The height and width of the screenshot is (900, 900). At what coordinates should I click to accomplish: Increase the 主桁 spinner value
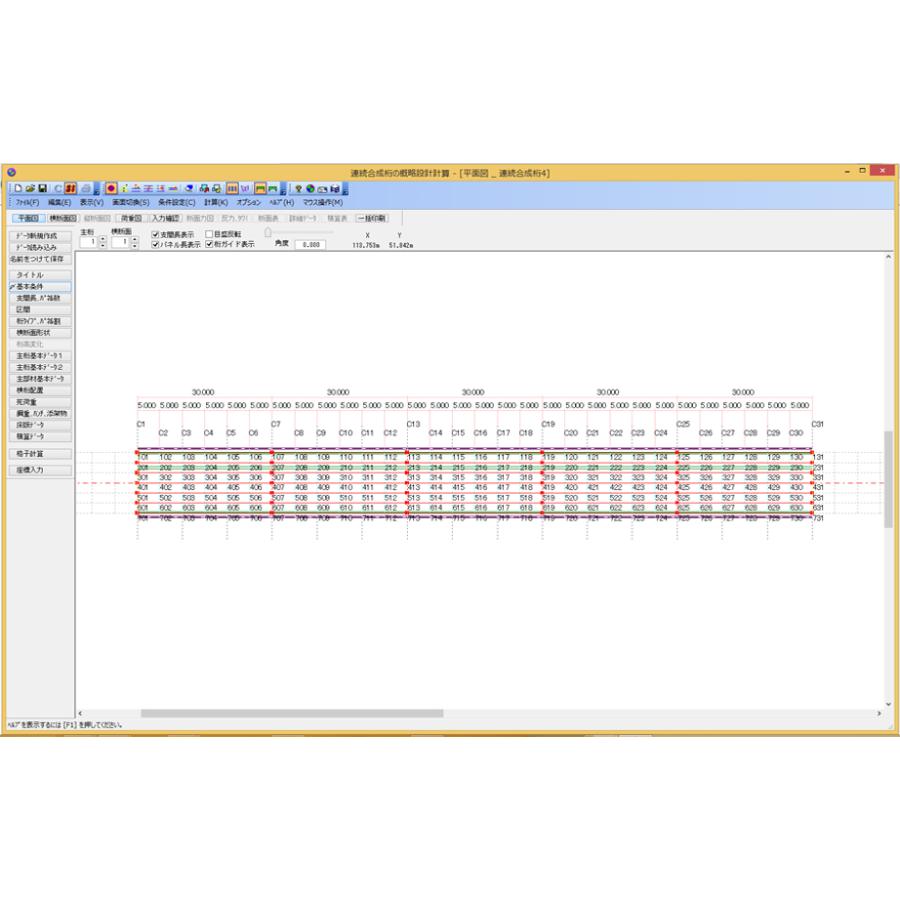coord(103,239)
